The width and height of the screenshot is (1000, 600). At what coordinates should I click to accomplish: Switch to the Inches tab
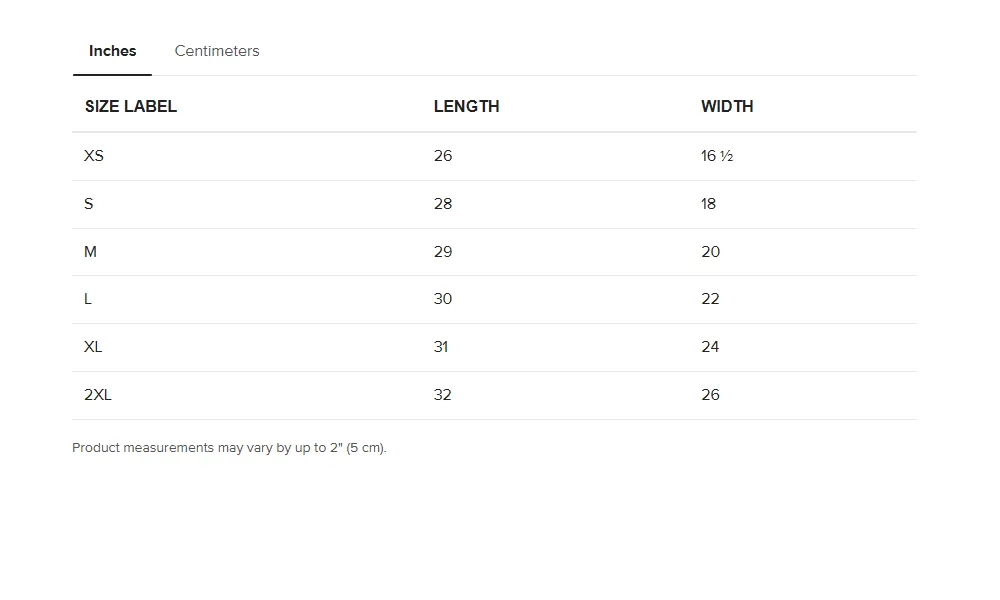(112, 51)
